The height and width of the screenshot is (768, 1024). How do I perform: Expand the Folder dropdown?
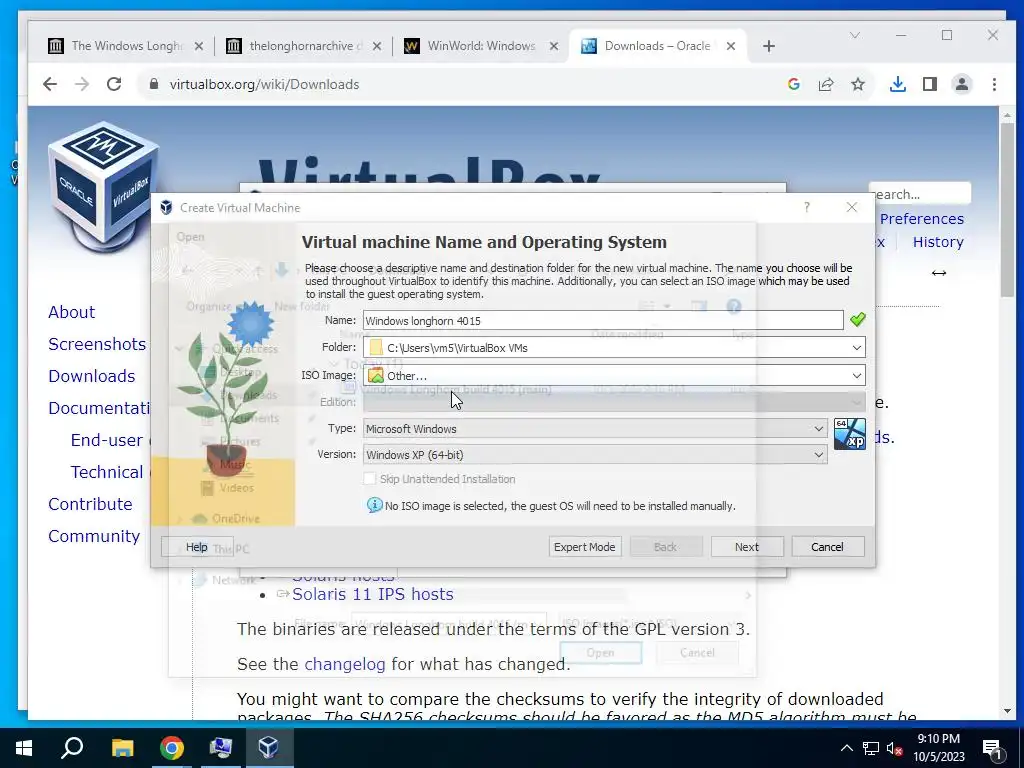pos(856,347)
